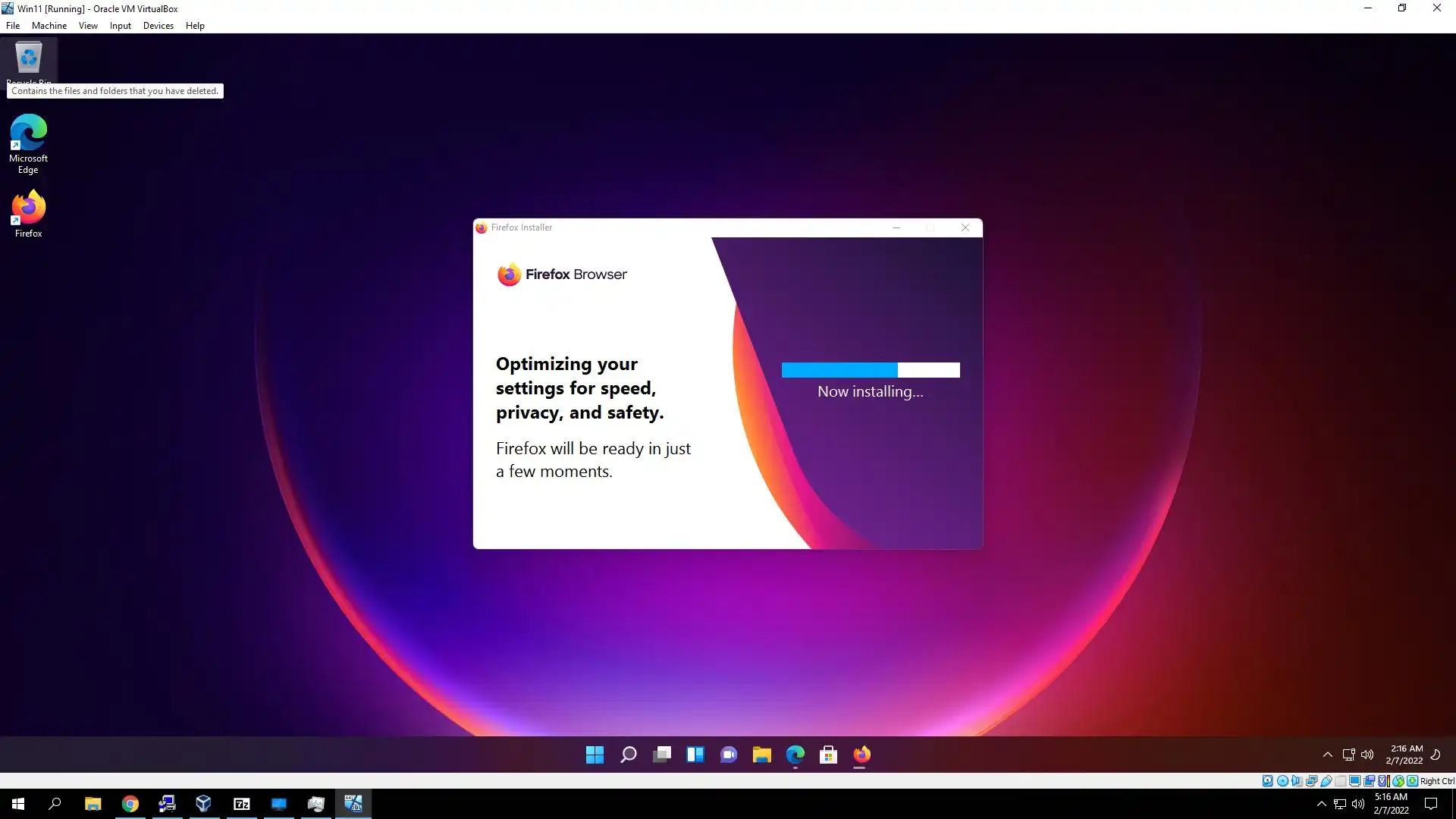1456x819 pixels.
Task: Open the Devices menu in VirtualBox
Action: (x=158, y=26)
